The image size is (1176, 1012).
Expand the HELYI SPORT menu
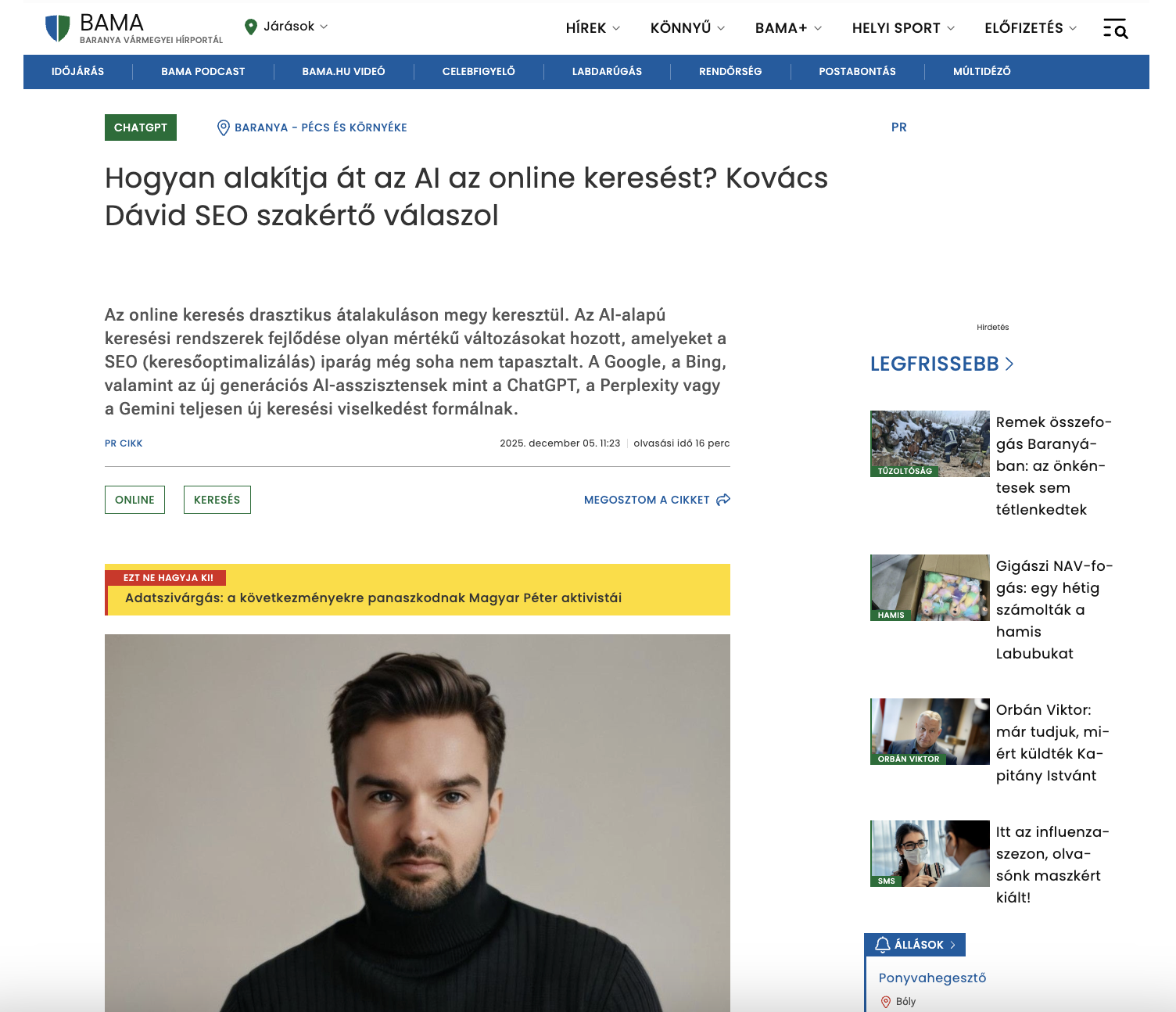click(904, 28)
